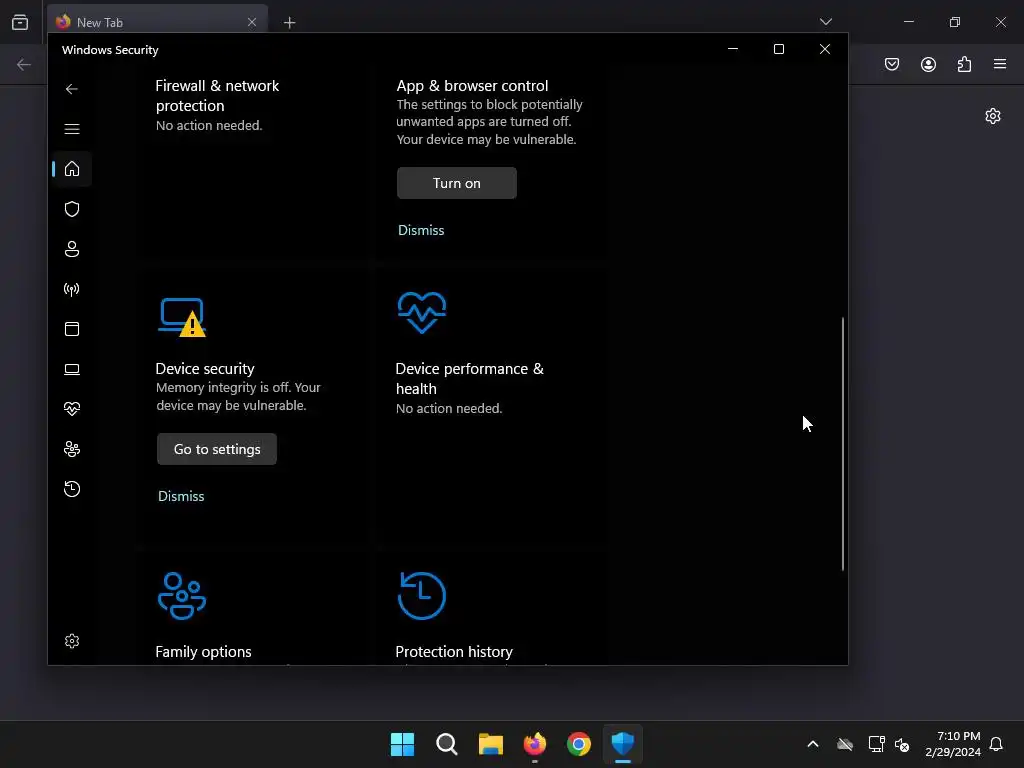The image size is (1024, 768).
Task: Open Firefox View icon
Action: (20, 22)
